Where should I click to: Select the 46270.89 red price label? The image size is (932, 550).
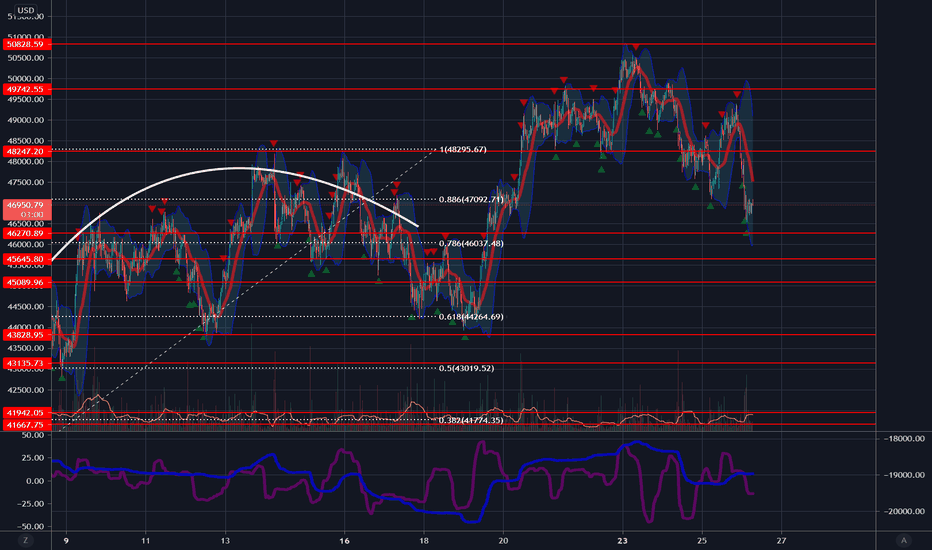click(x=27, y=233)
